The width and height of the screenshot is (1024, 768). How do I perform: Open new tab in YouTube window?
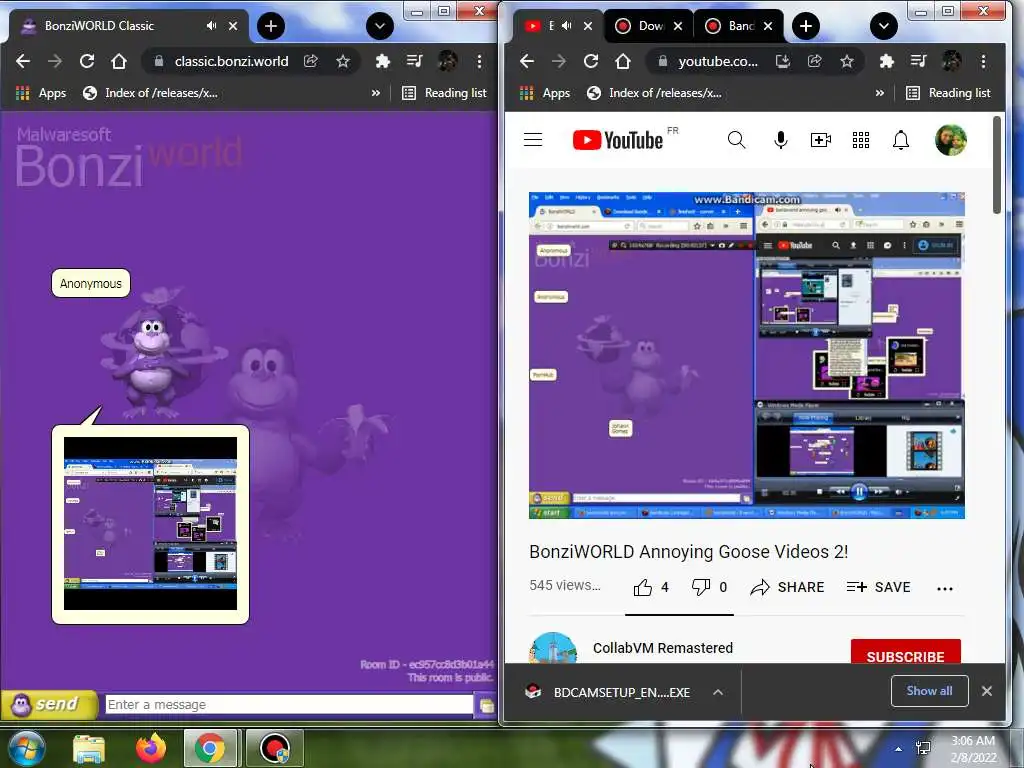tap(806, 26)
